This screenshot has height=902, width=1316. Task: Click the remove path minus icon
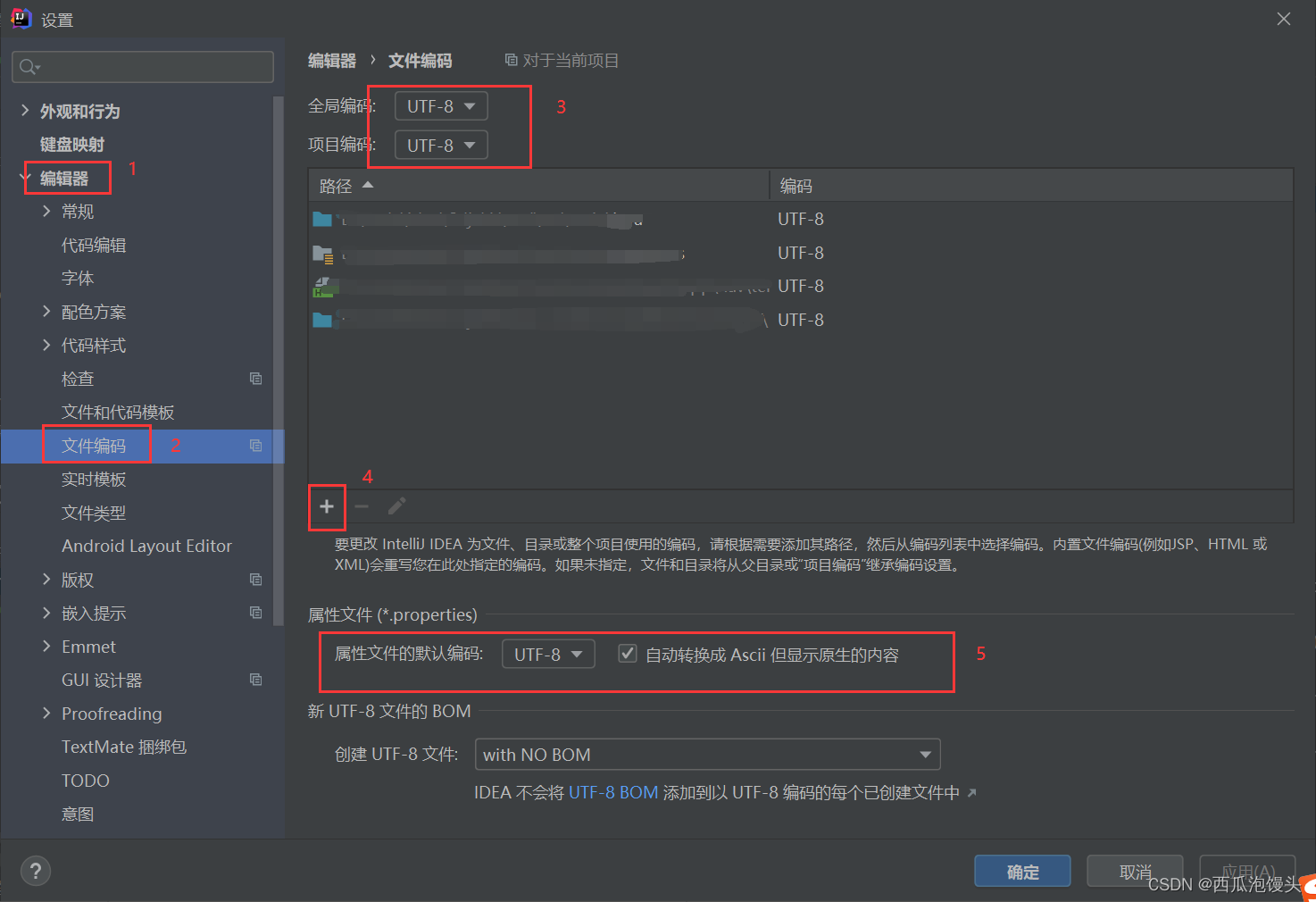click(x=362, y=506)
